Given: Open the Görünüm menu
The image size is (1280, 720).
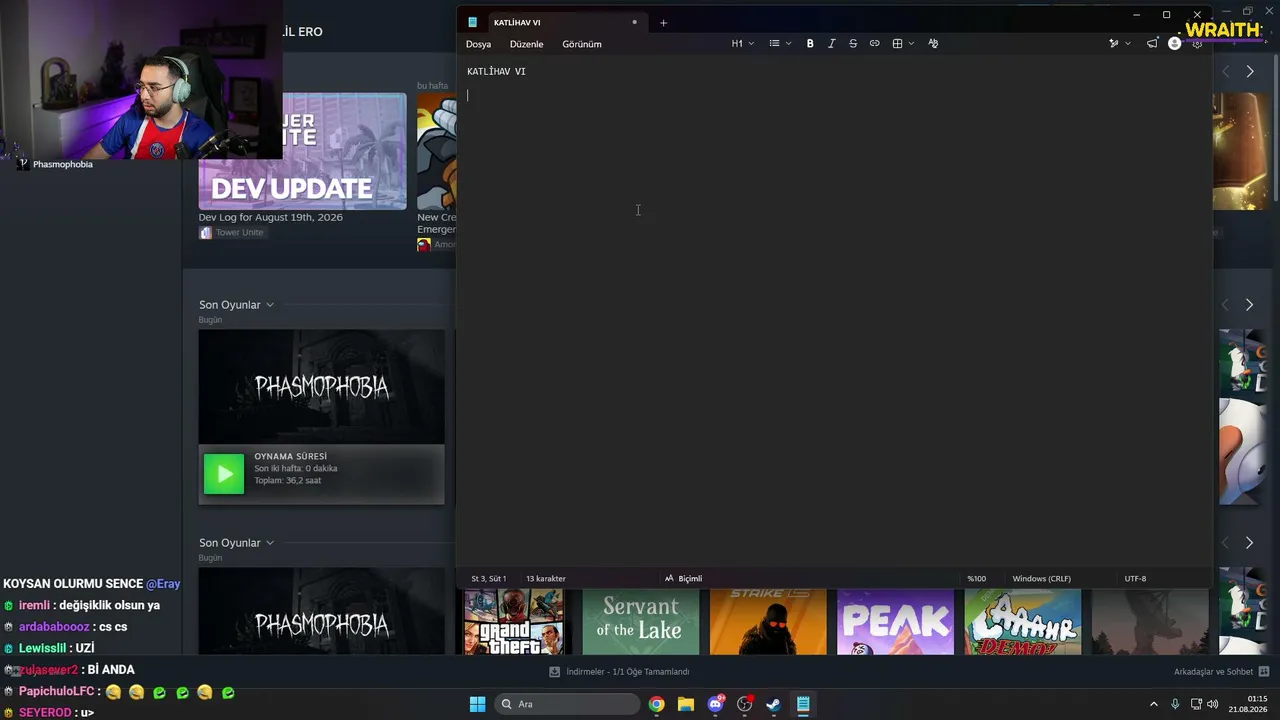Looking at the screenshot, I should click(x=582, y=44).
